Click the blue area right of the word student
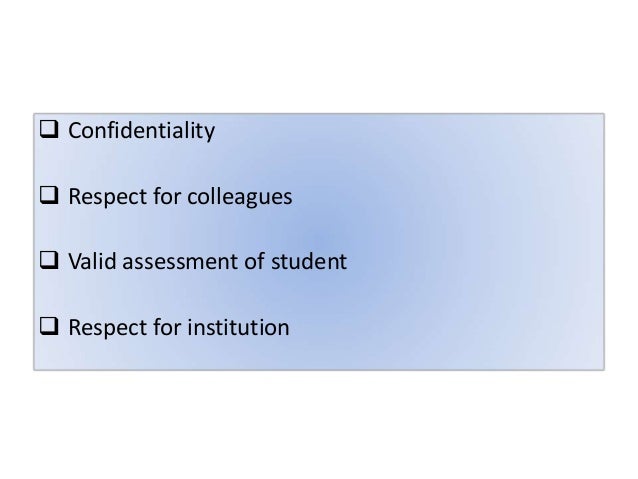The width and height of the screenshot is (638, 479). point(475,261)
